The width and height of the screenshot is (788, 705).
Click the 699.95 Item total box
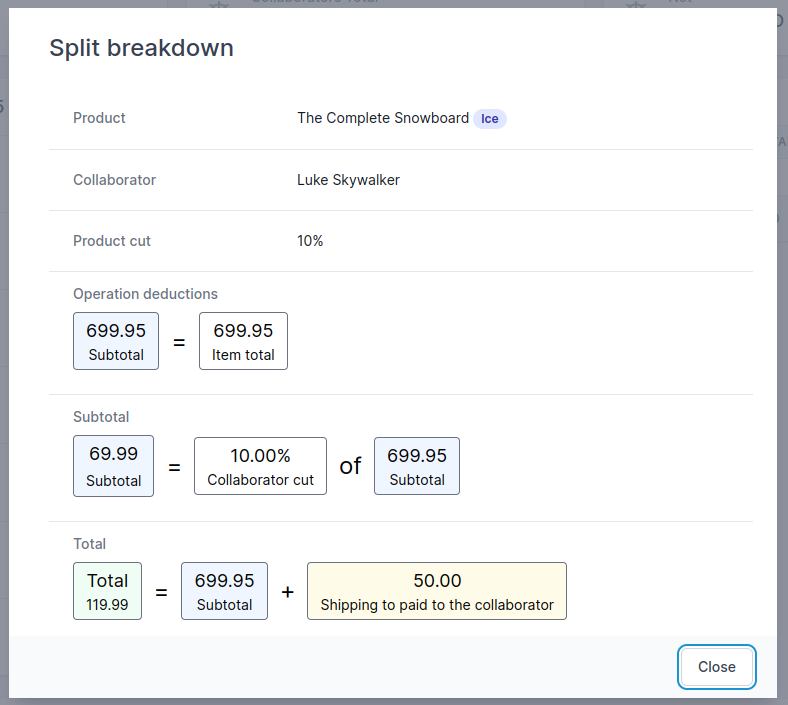click(243, 341)
